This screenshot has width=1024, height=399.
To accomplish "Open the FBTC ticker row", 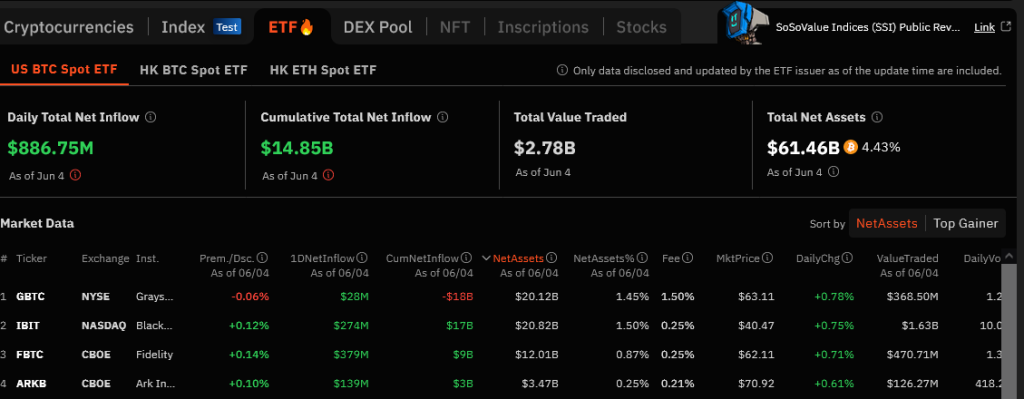I will tap(30, 355).
